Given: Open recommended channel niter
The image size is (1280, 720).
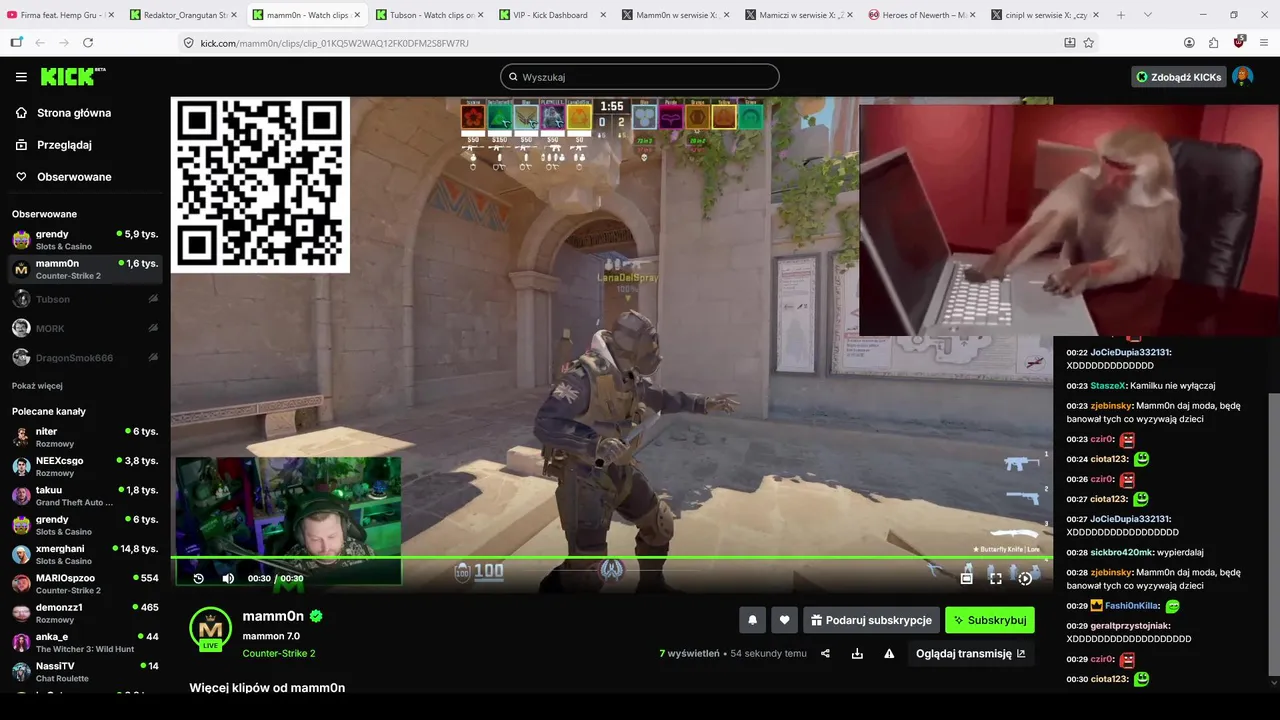Looking at the screenshot, I should [84, 437].
